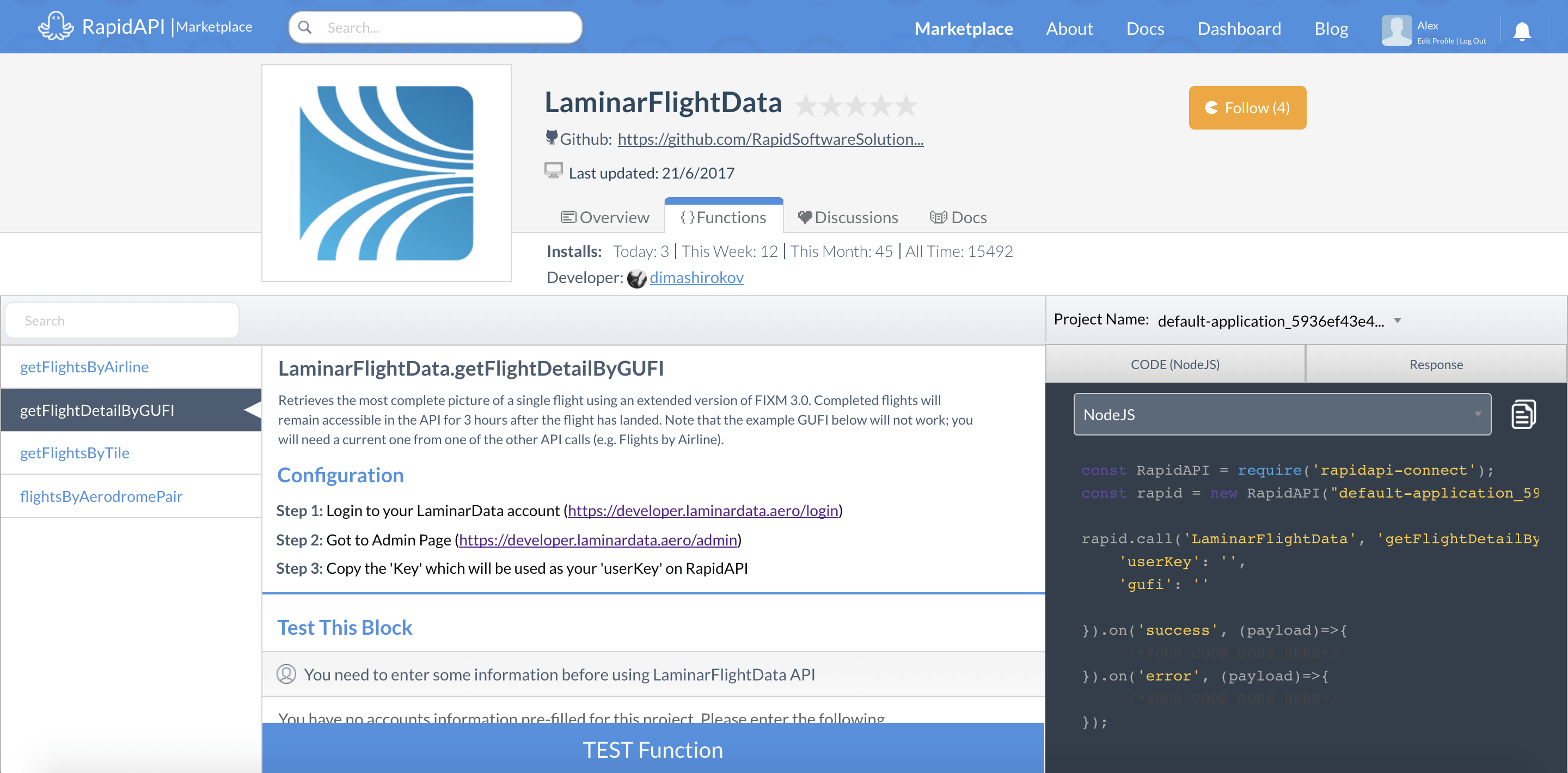Click Log Out under Alex
Viewport: 1568px width, 773px height.
point(1472,41)
